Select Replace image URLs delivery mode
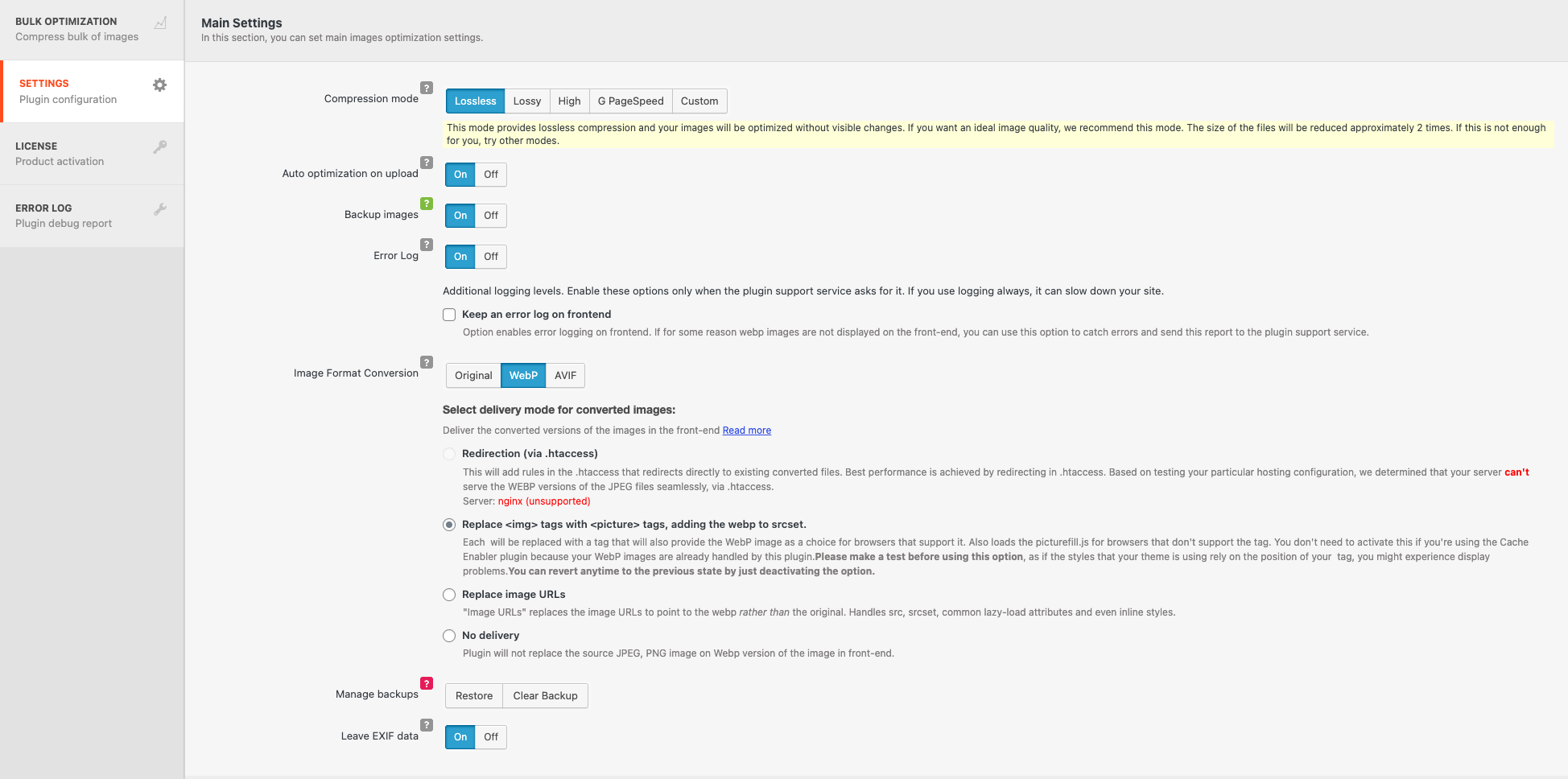The width and height of the screenshot is (1568, 779). click(x=449, y=595)
